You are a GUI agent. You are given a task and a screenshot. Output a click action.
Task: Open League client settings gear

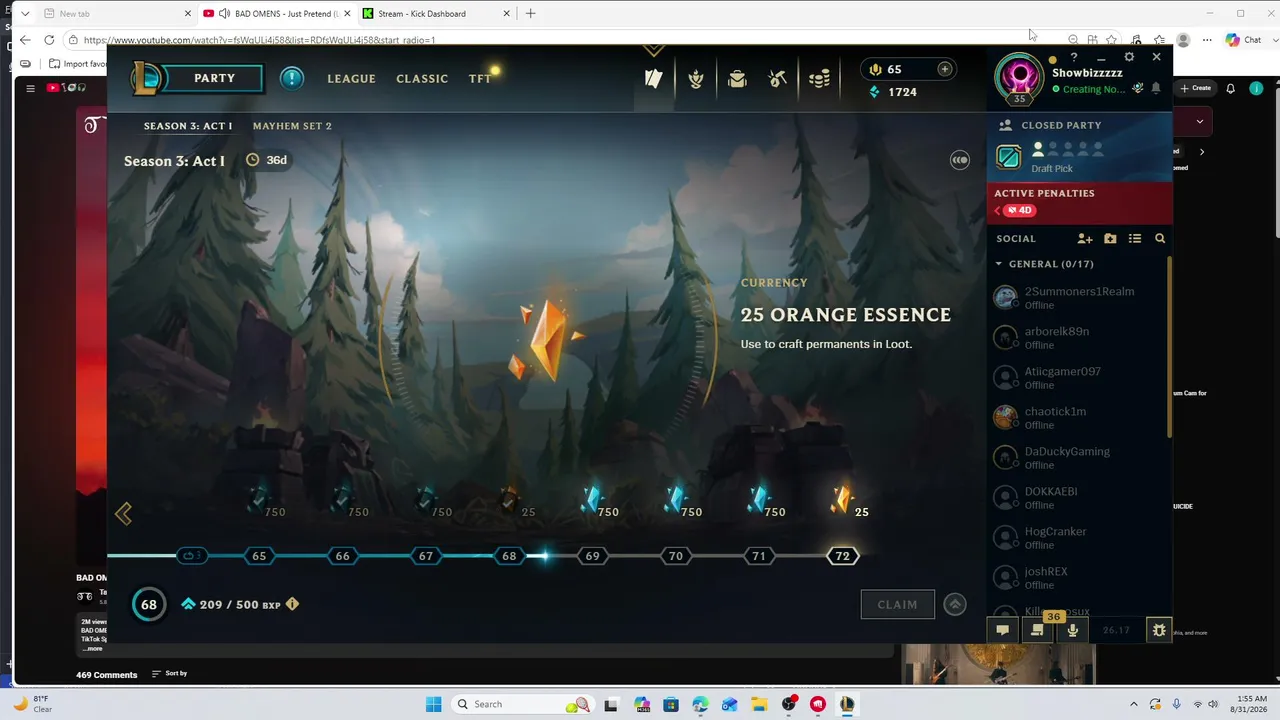pos(1129,58)
